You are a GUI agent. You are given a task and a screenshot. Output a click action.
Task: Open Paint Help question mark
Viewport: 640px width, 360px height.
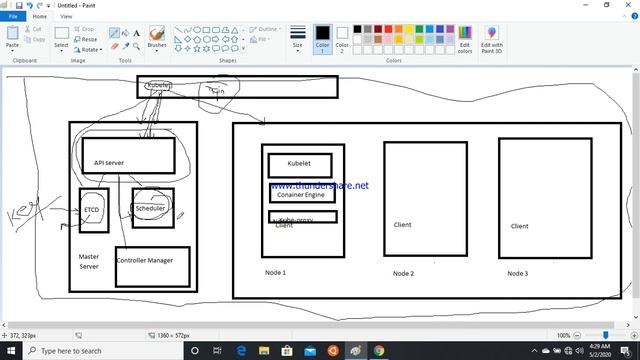point(635,16)
